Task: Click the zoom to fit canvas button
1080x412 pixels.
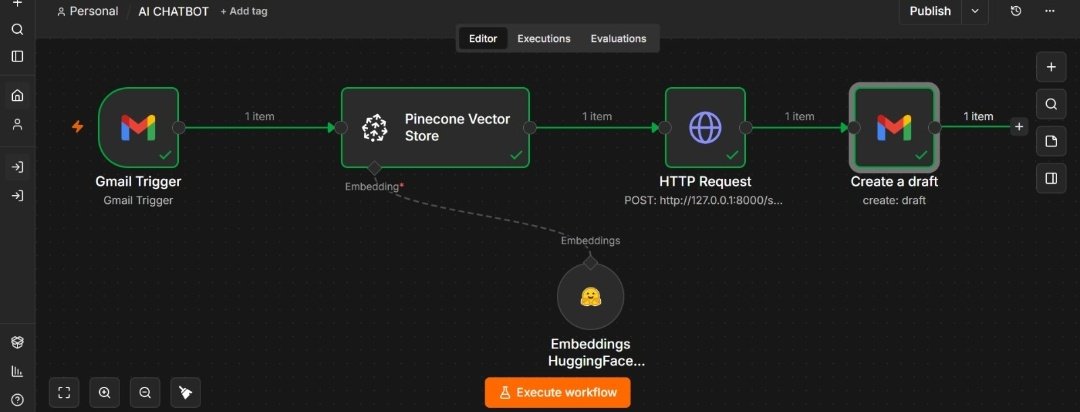Action: (64, 393)
